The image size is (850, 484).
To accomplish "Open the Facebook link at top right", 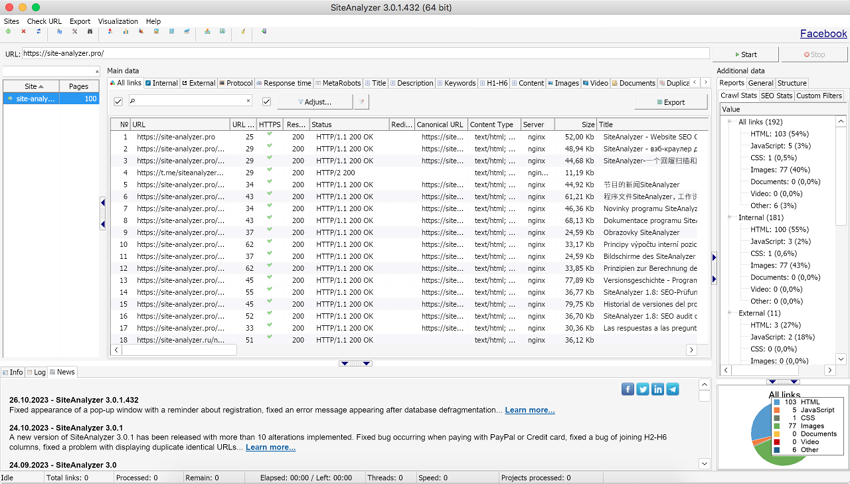I will 823,34.
